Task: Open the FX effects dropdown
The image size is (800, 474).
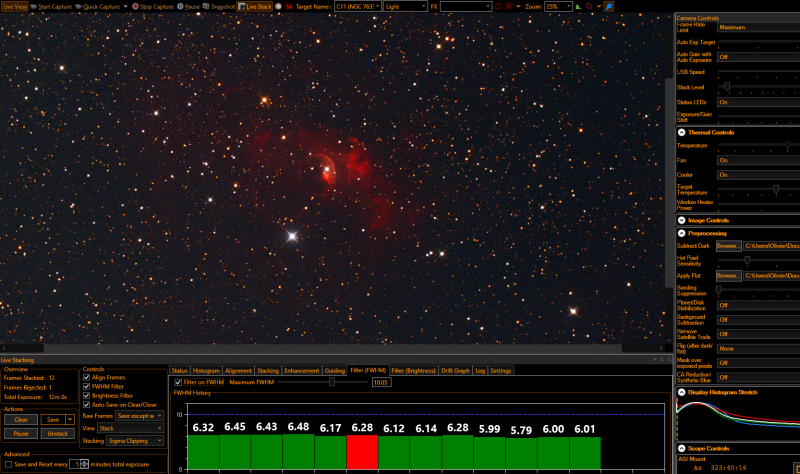Action: pyautogui.click(x=466, y=7)
